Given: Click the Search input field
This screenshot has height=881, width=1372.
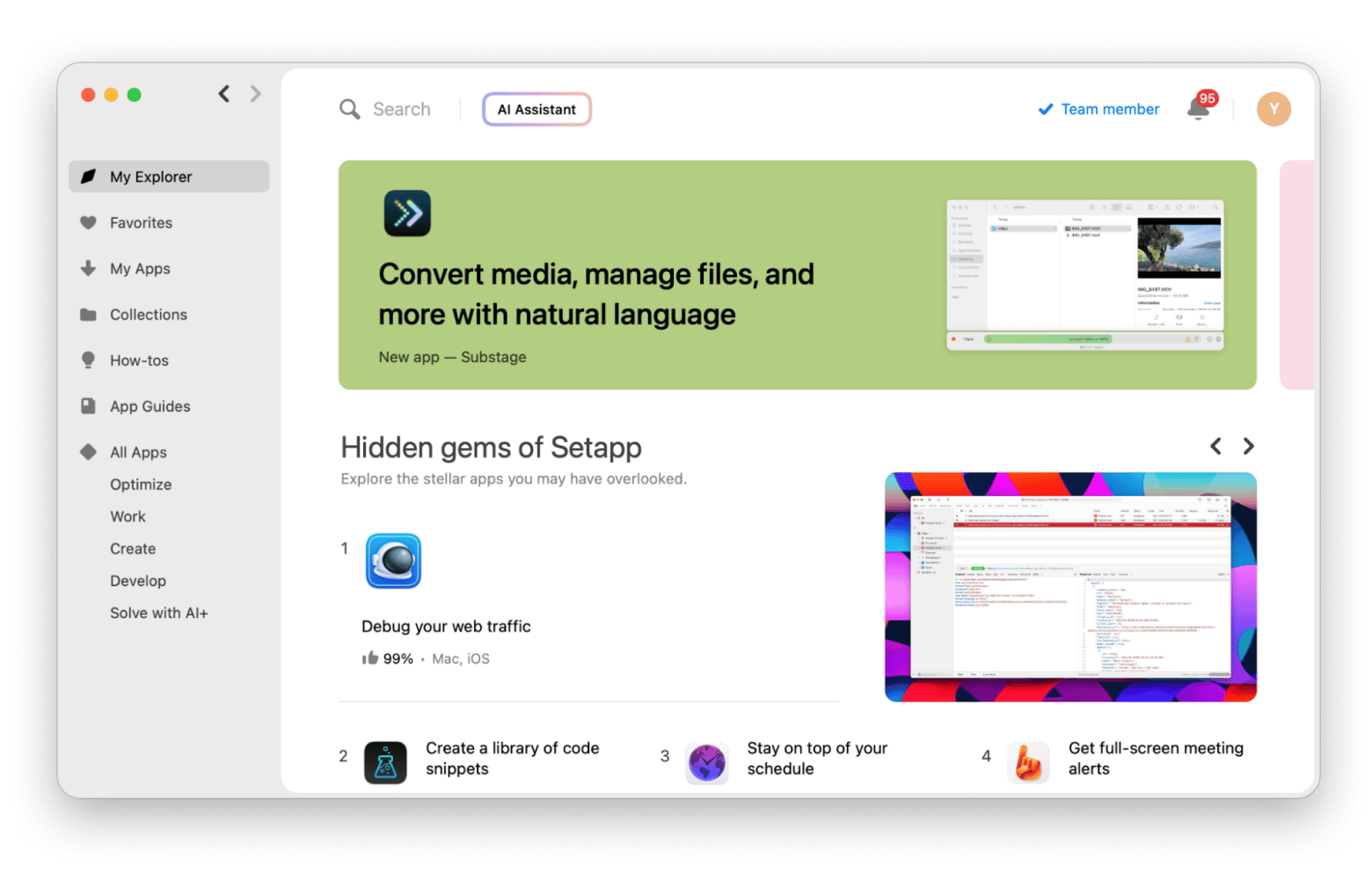Looking at the screenshot, I should [x=402, y=110].
